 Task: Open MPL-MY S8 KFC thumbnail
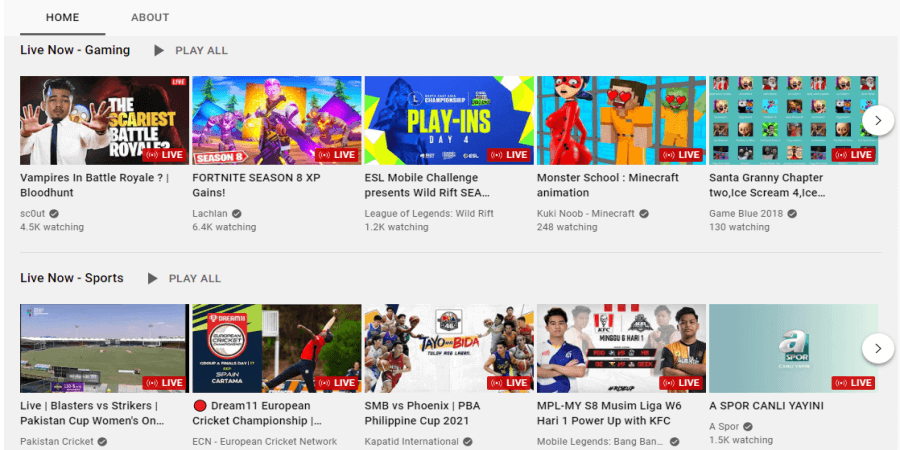[x=621, y=348]
